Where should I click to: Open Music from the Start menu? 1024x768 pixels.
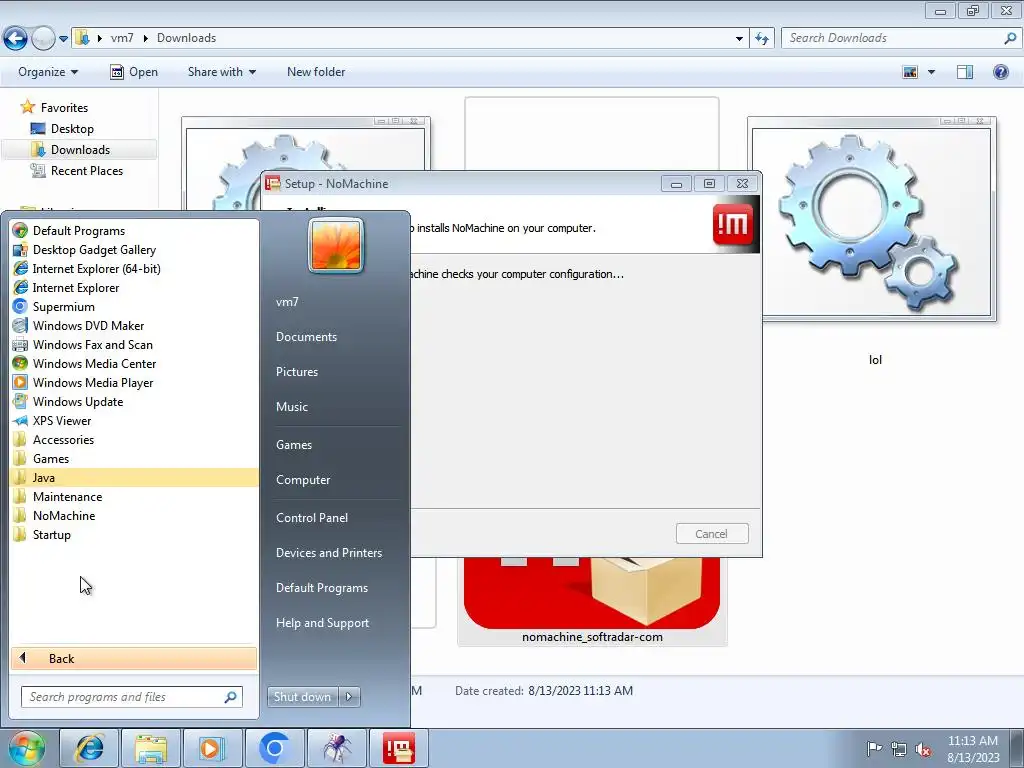coord(291,406)
